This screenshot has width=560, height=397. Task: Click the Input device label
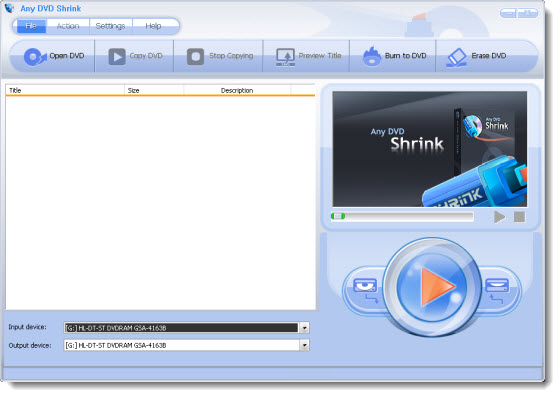tap(28, 327)
